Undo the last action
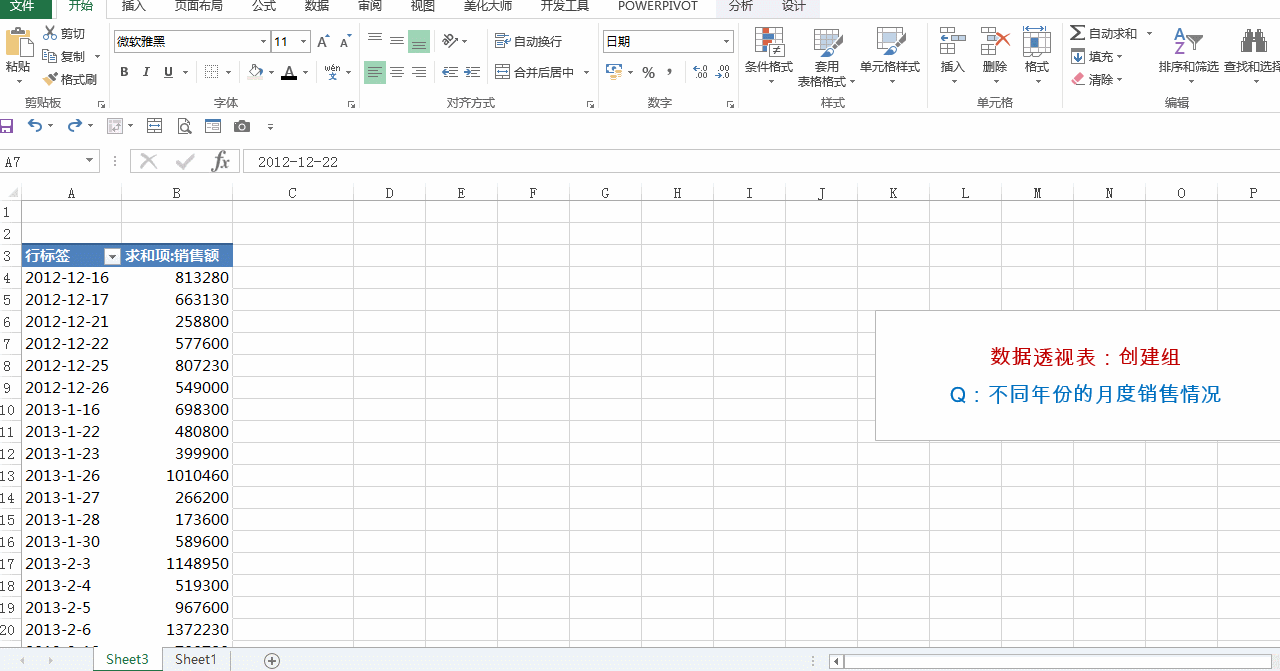 (x=35, y=126)
